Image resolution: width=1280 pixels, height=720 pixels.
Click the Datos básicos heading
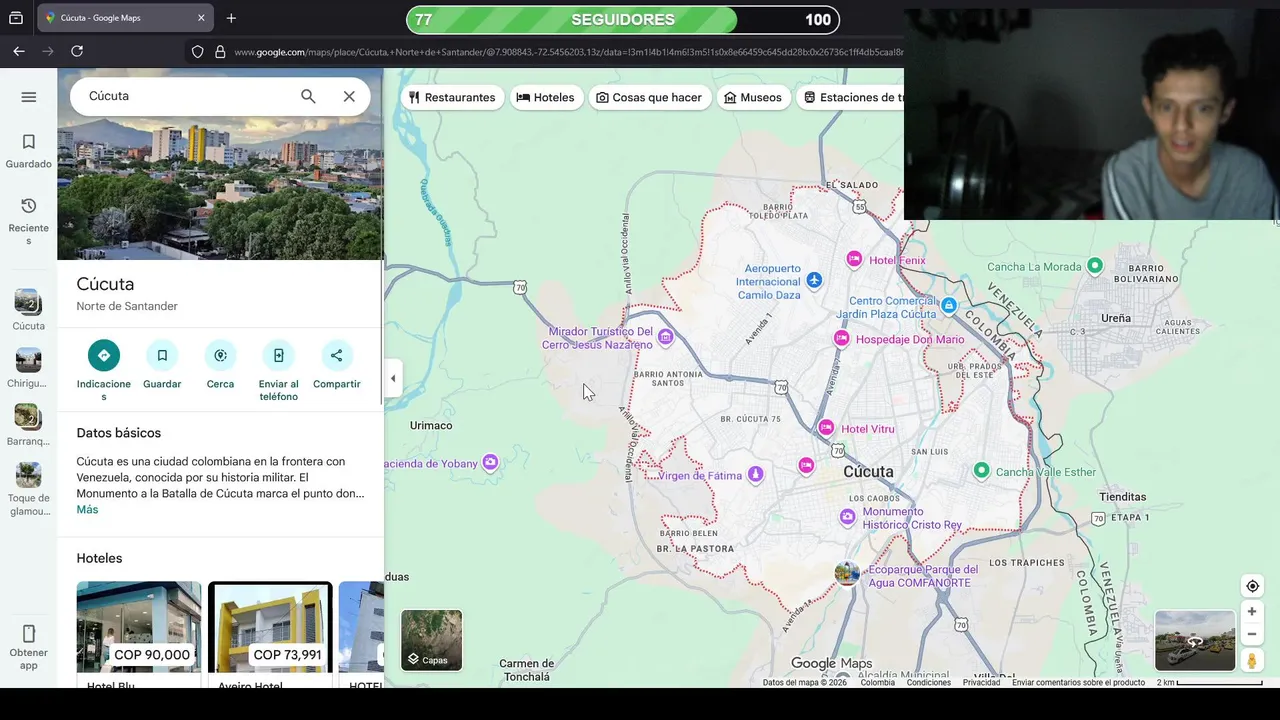118,433
